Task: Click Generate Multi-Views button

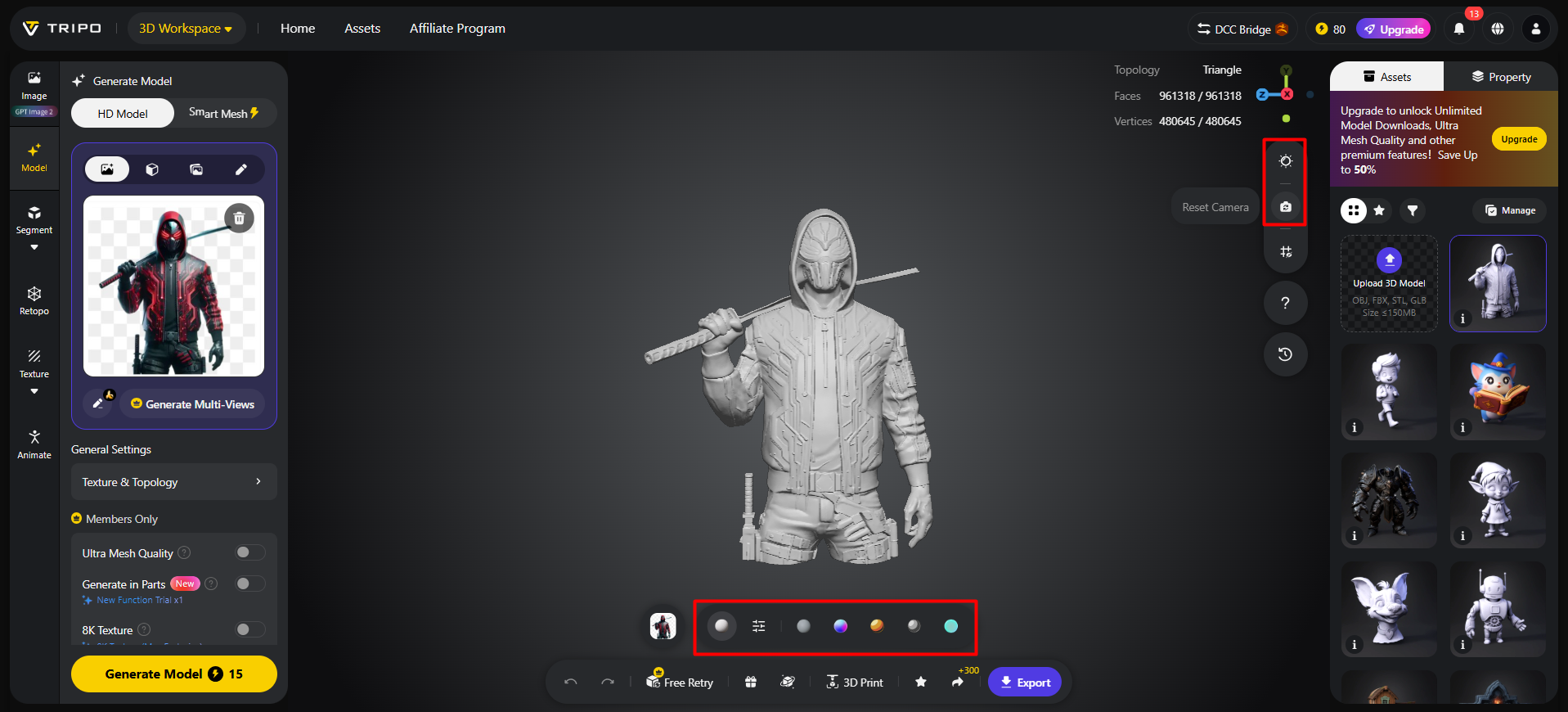Action: [x=193, y=403]
